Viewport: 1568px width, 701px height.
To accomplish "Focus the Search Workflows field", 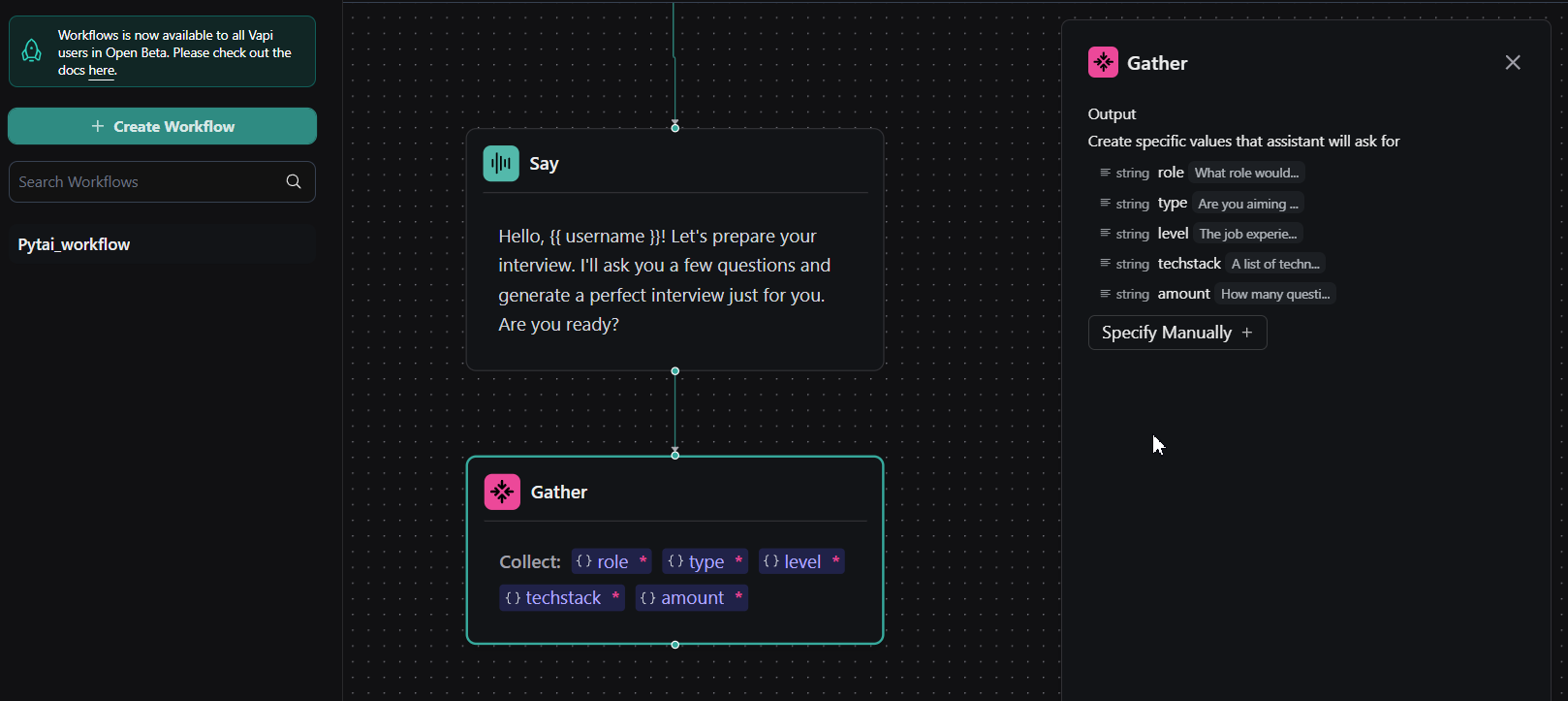I will [x=145, y=182].
